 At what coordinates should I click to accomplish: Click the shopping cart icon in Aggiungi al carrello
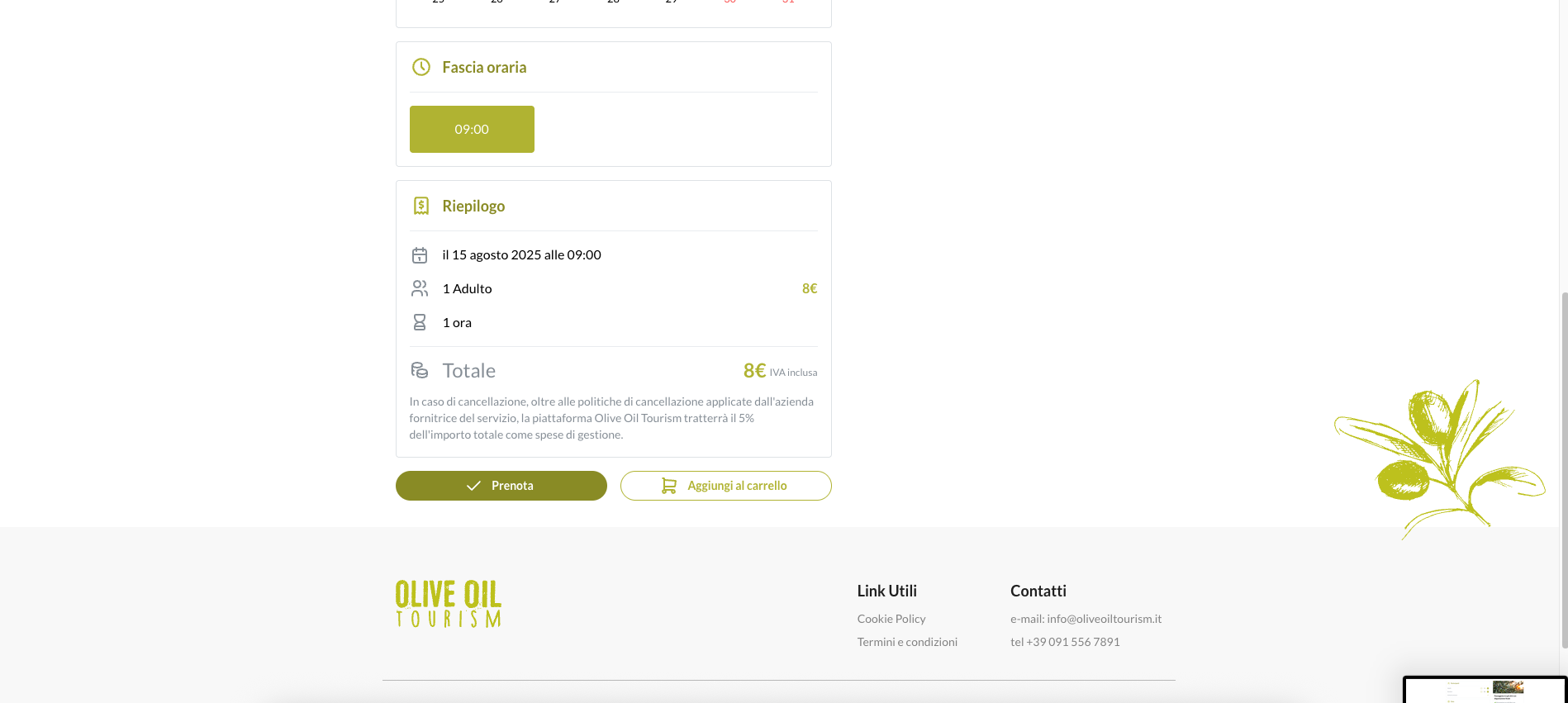(x=669, y=486)
